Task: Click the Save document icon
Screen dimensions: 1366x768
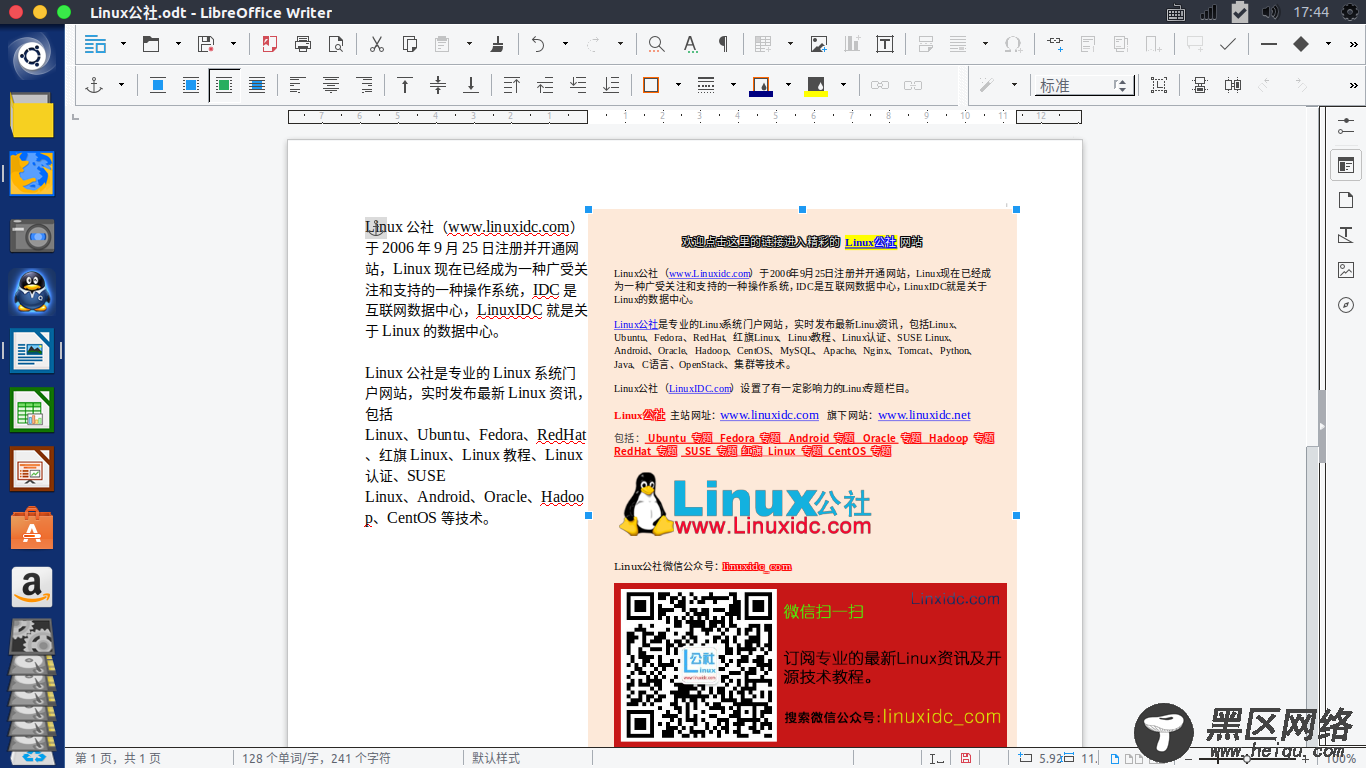Action: pyautogui.click(x=206, y=44)
